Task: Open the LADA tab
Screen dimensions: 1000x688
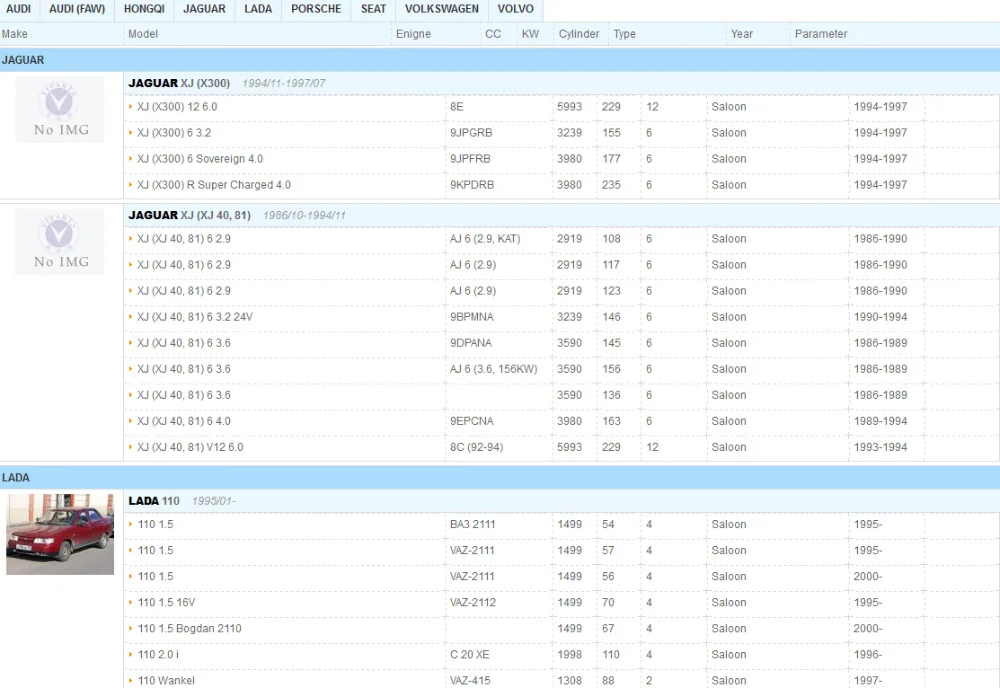Action: pos(258,9)
